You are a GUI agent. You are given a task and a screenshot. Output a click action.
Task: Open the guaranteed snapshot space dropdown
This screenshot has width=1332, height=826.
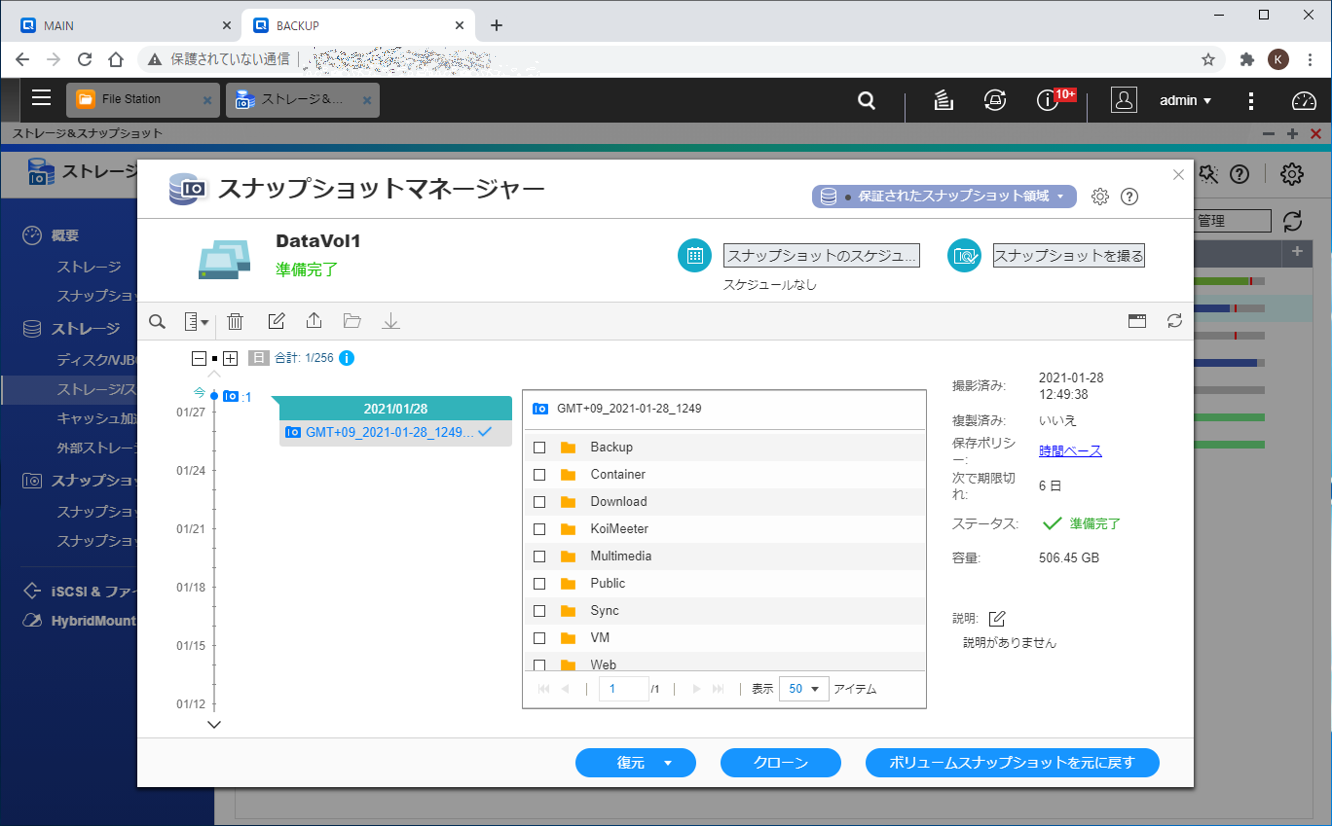944,197
